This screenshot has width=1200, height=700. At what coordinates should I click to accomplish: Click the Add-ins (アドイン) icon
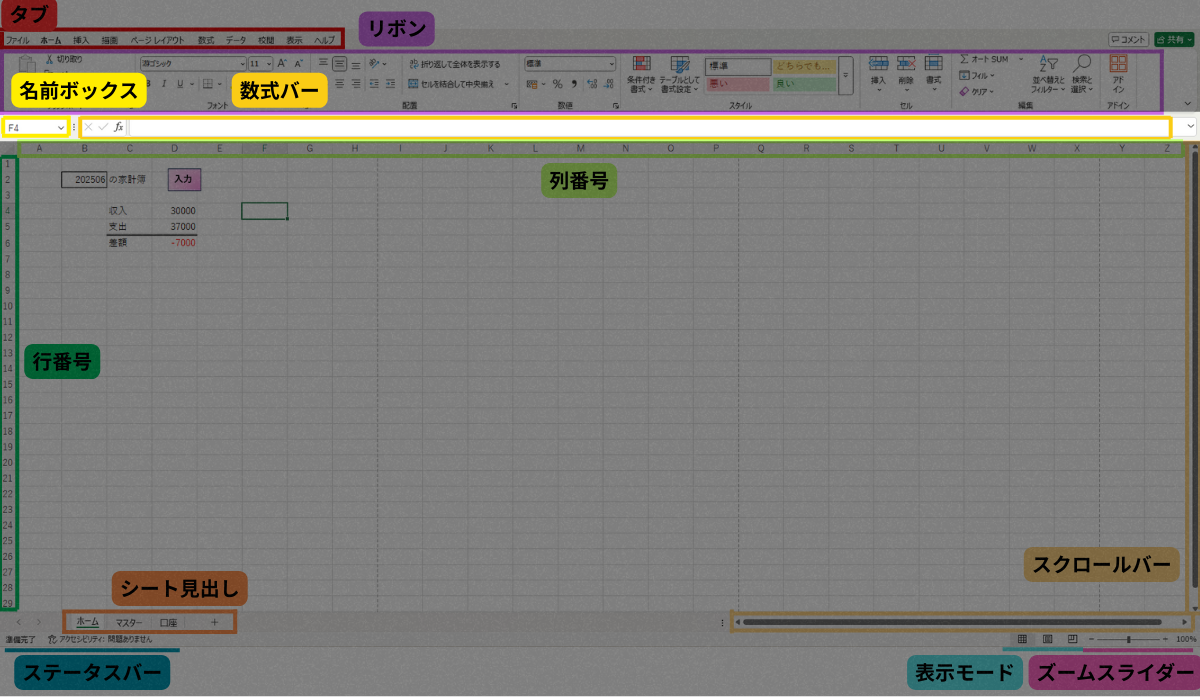1118,74
